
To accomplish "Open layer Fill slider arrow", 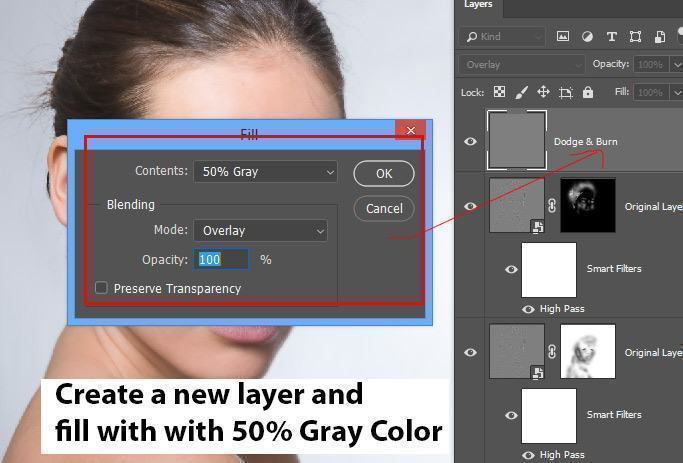I will click(x=676, y=92).
